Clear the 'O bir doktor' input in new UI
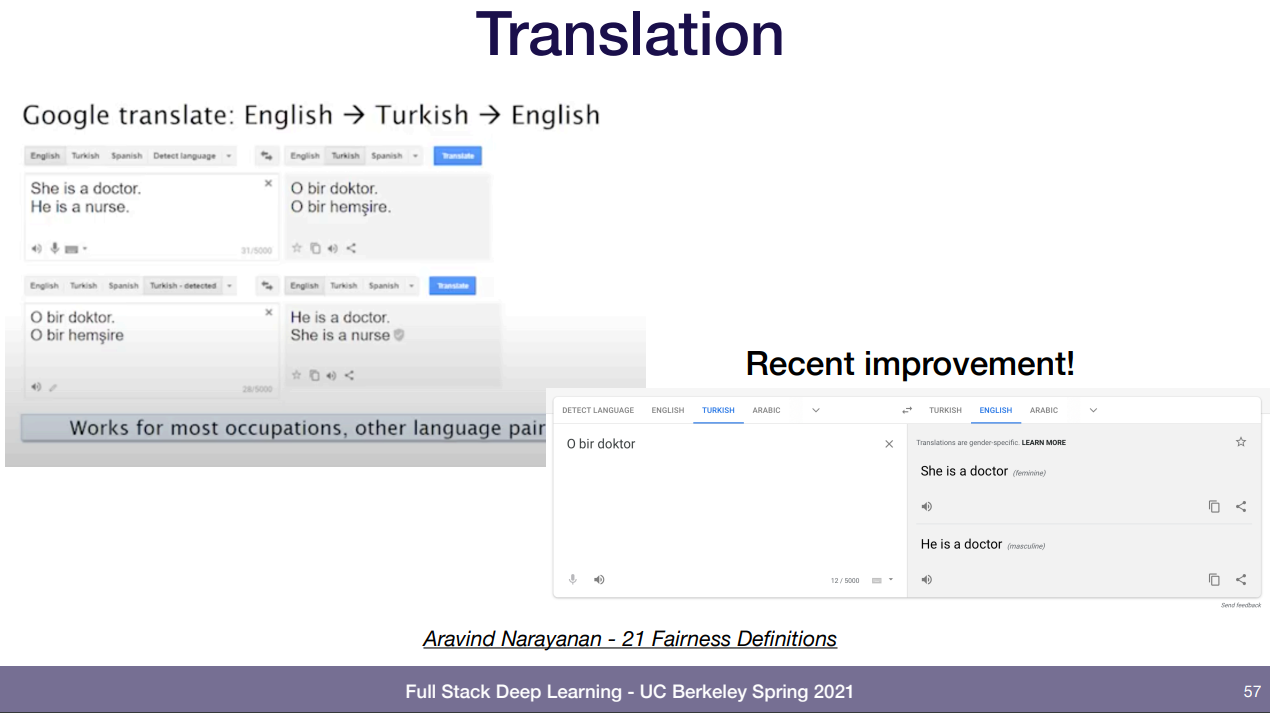This screenshot has height=713, width=1270. (889, 444)
